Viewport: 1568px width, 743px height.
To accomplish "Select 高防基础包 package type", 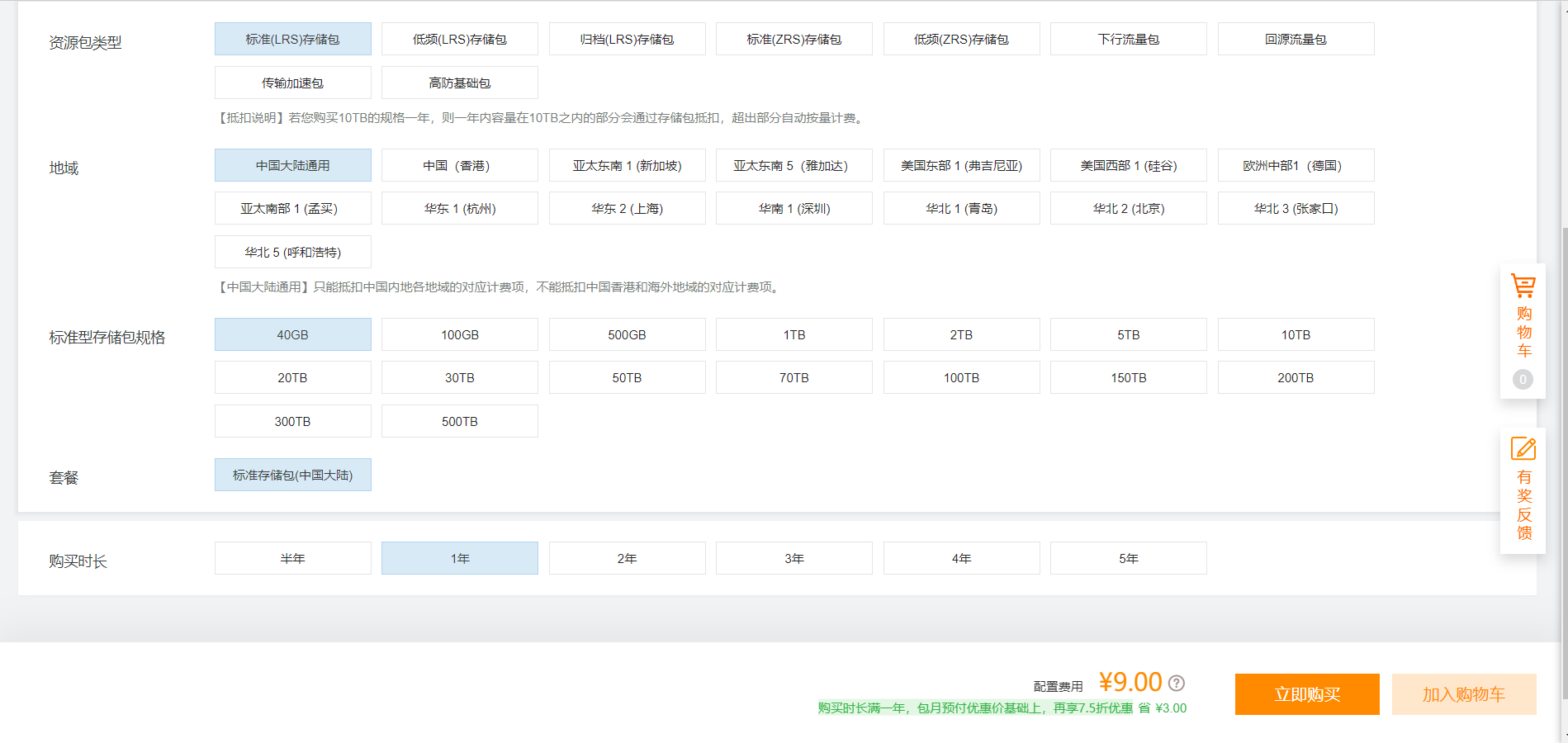I will click(460, 83).
